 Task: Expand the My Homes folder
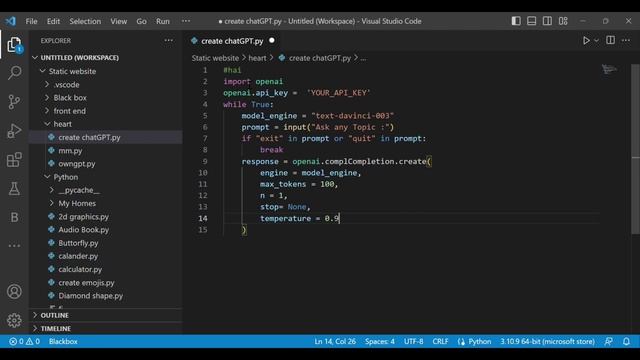tap(52, 203)
